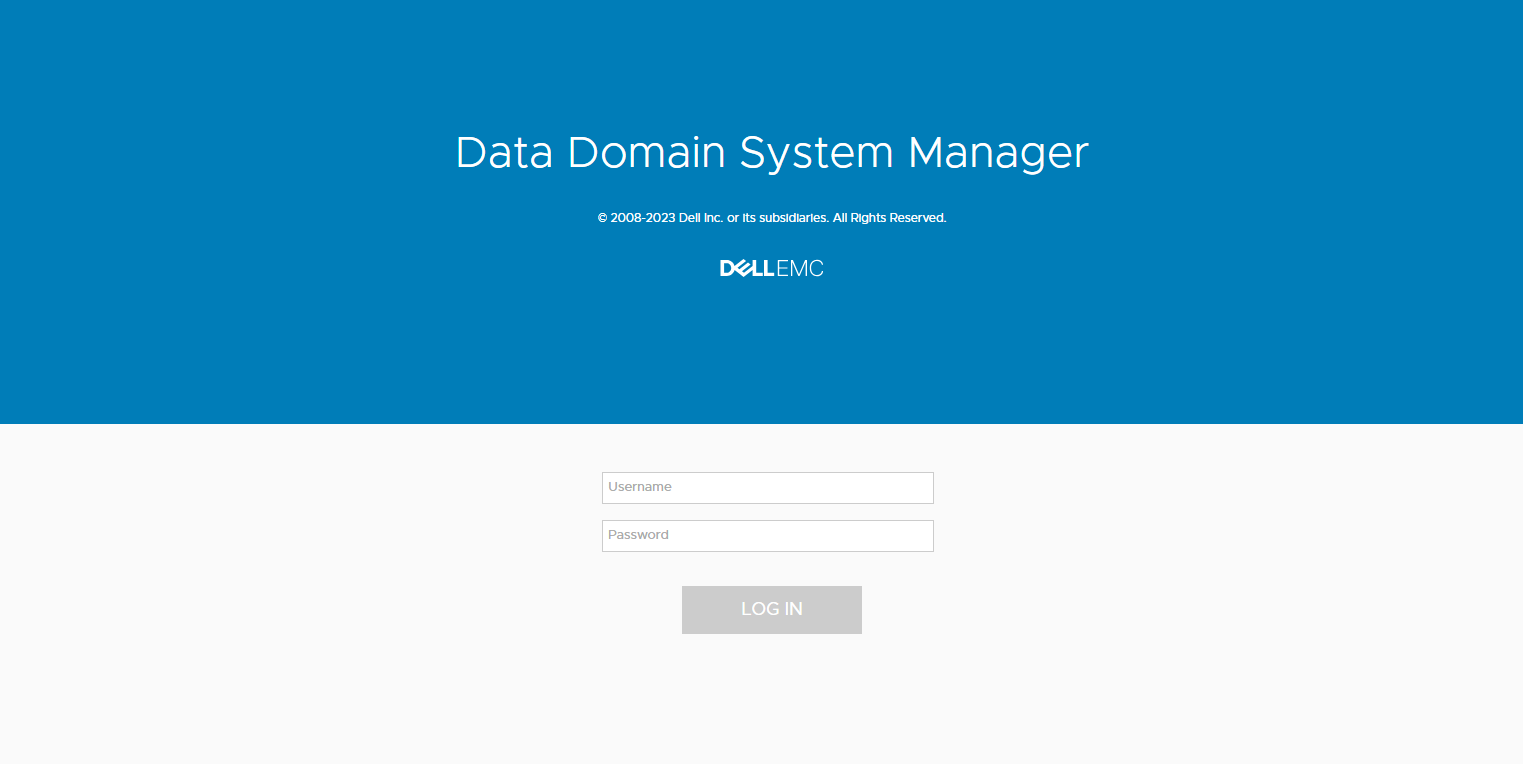1523x764 pixels.
Task: Click the word "System" in the title
Action: click(816, 153)
